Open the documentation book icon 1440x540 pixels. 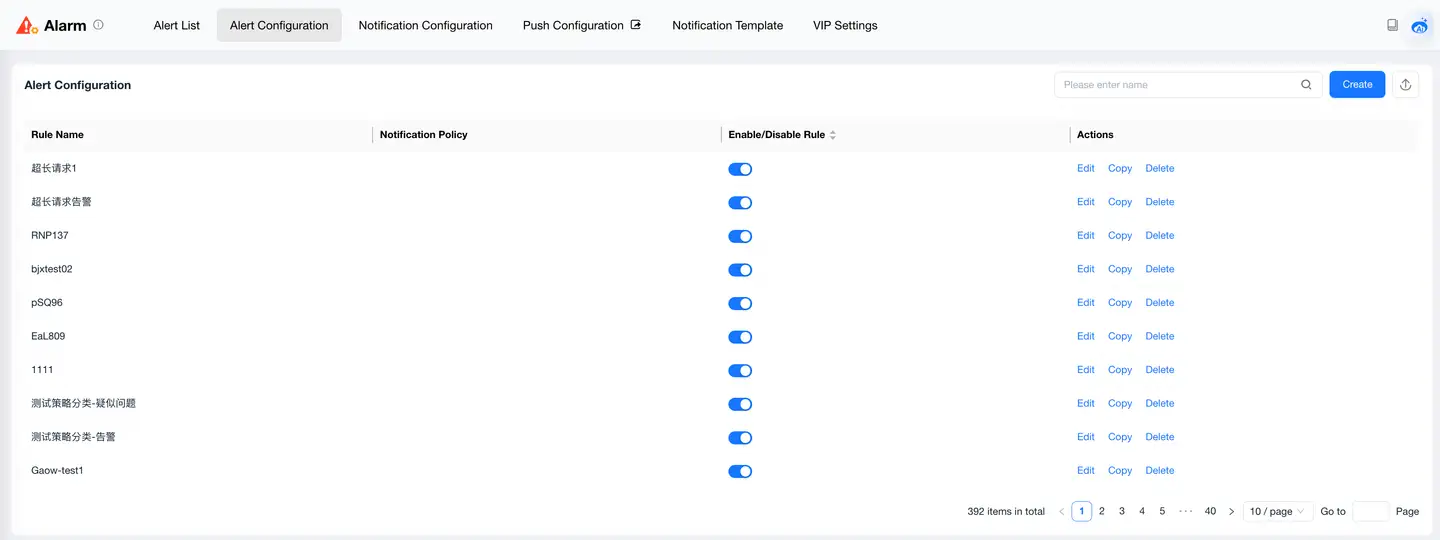[x=1392, y=25]
